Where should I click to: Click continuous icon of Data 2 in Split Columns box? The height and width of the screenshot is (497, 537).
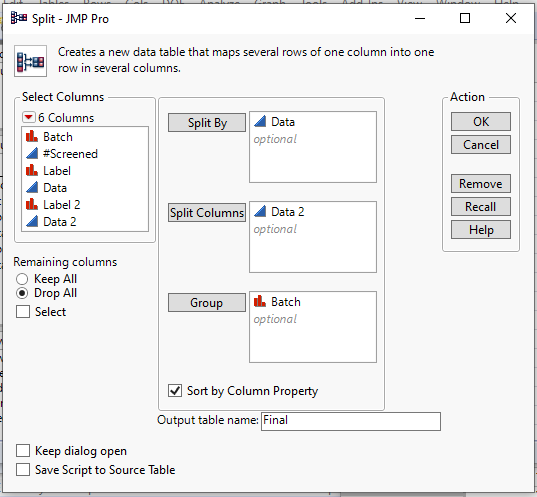(260, 211)
